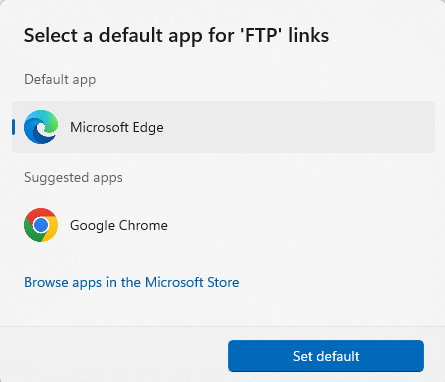Select Microsoft Edge as the default app
This screenshot has height=382, width=445.
coord(223,127)
